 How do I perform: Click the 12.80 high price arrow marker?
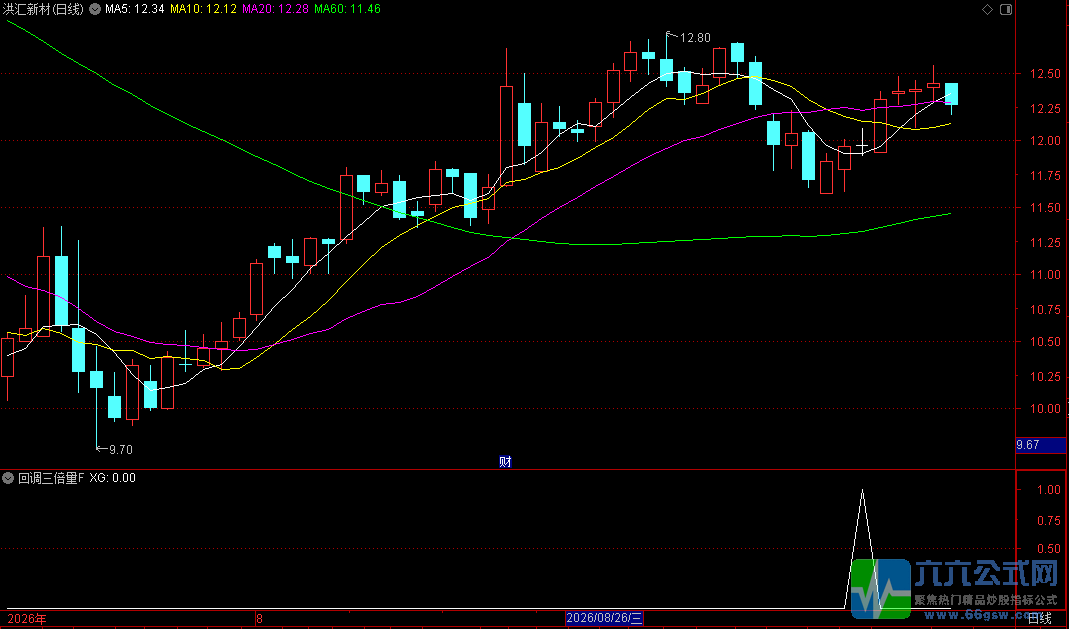pos(689,37)
